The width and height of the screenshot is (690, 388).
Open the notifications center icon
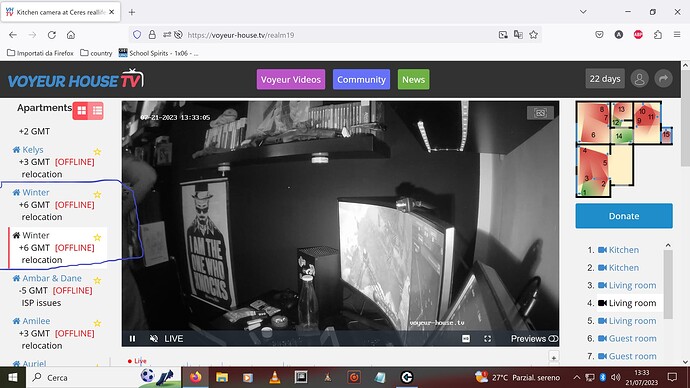click(672, 377)
